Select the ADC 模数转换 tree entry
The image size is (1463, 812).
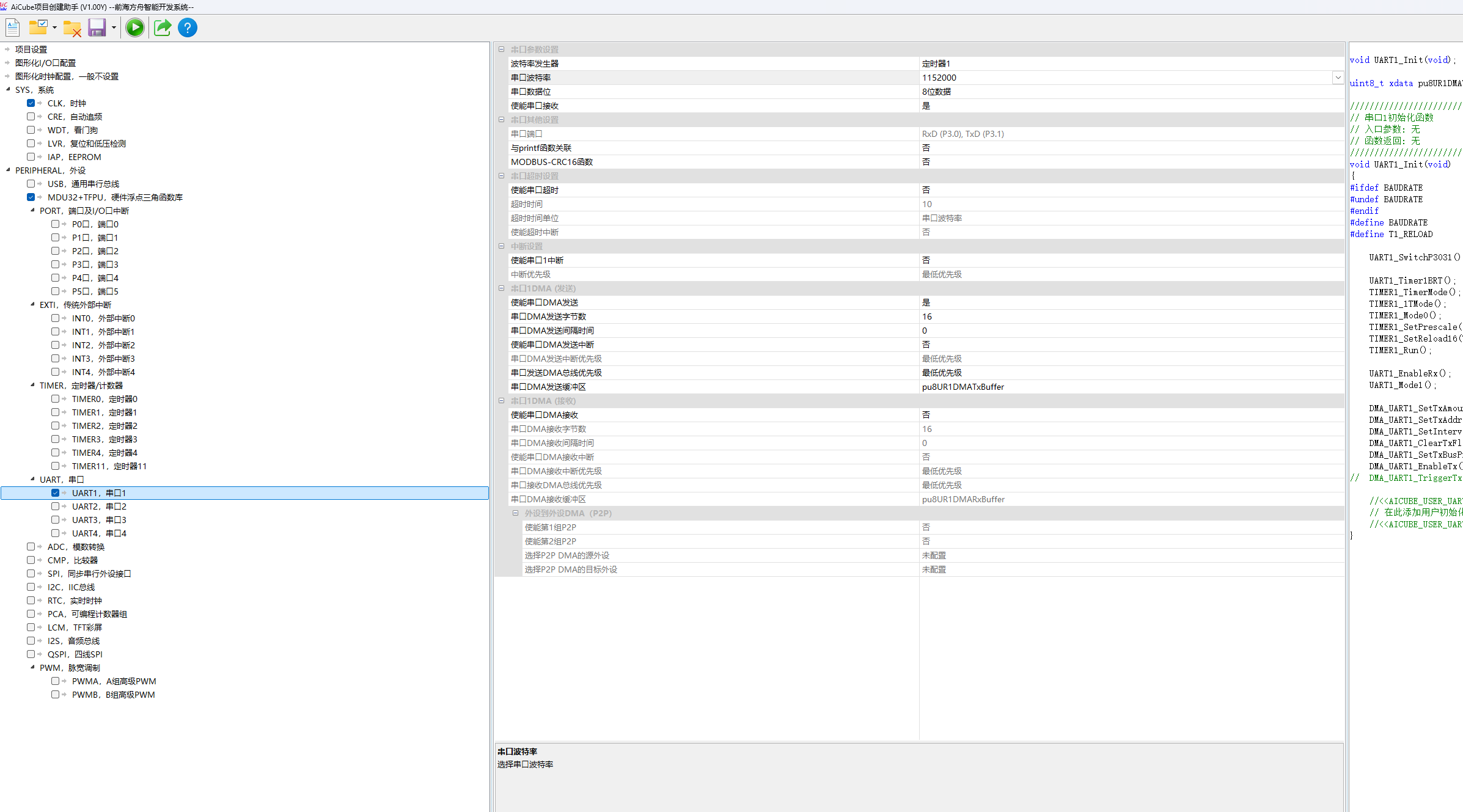click(76, 547)
